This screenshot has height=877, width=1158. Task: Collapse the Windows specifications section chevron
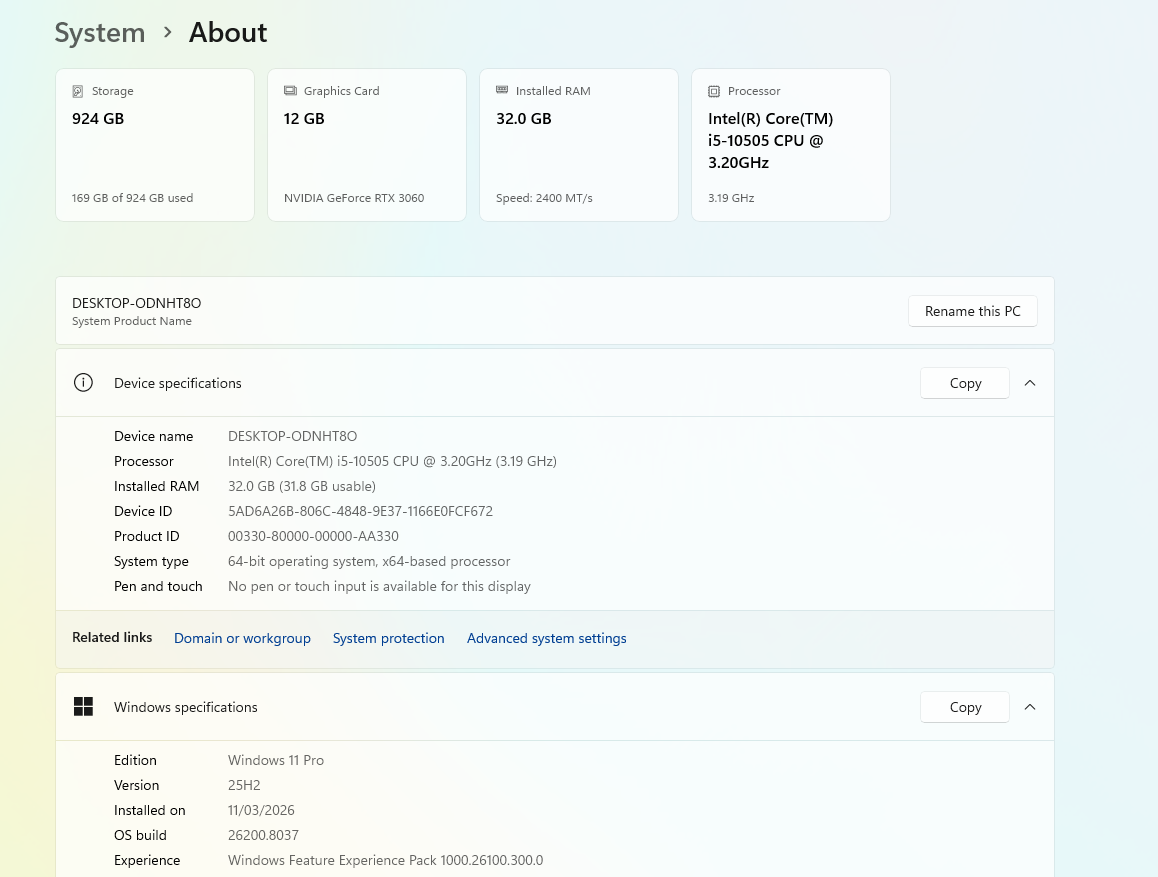click(1030, 707)
